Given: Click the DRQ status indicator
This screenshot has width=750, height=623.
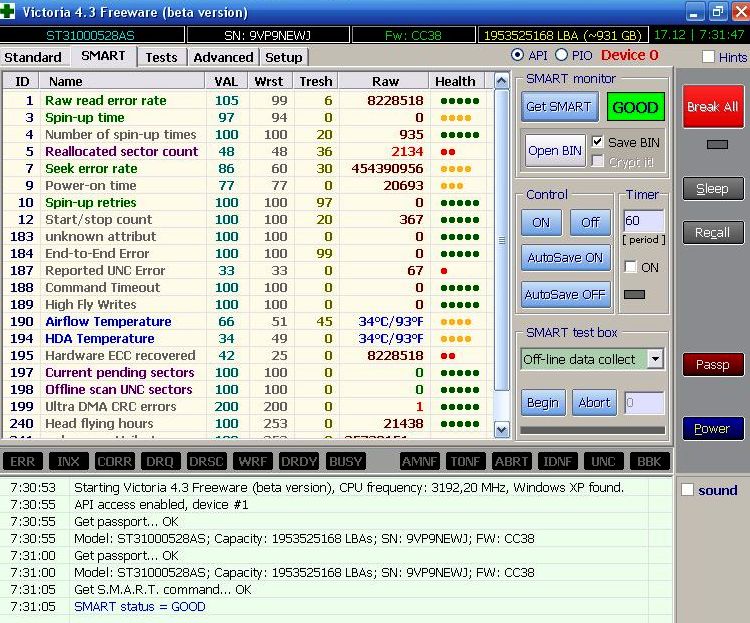Looking at the screenshot, I should pyautogui.click(x=160, y=461).
